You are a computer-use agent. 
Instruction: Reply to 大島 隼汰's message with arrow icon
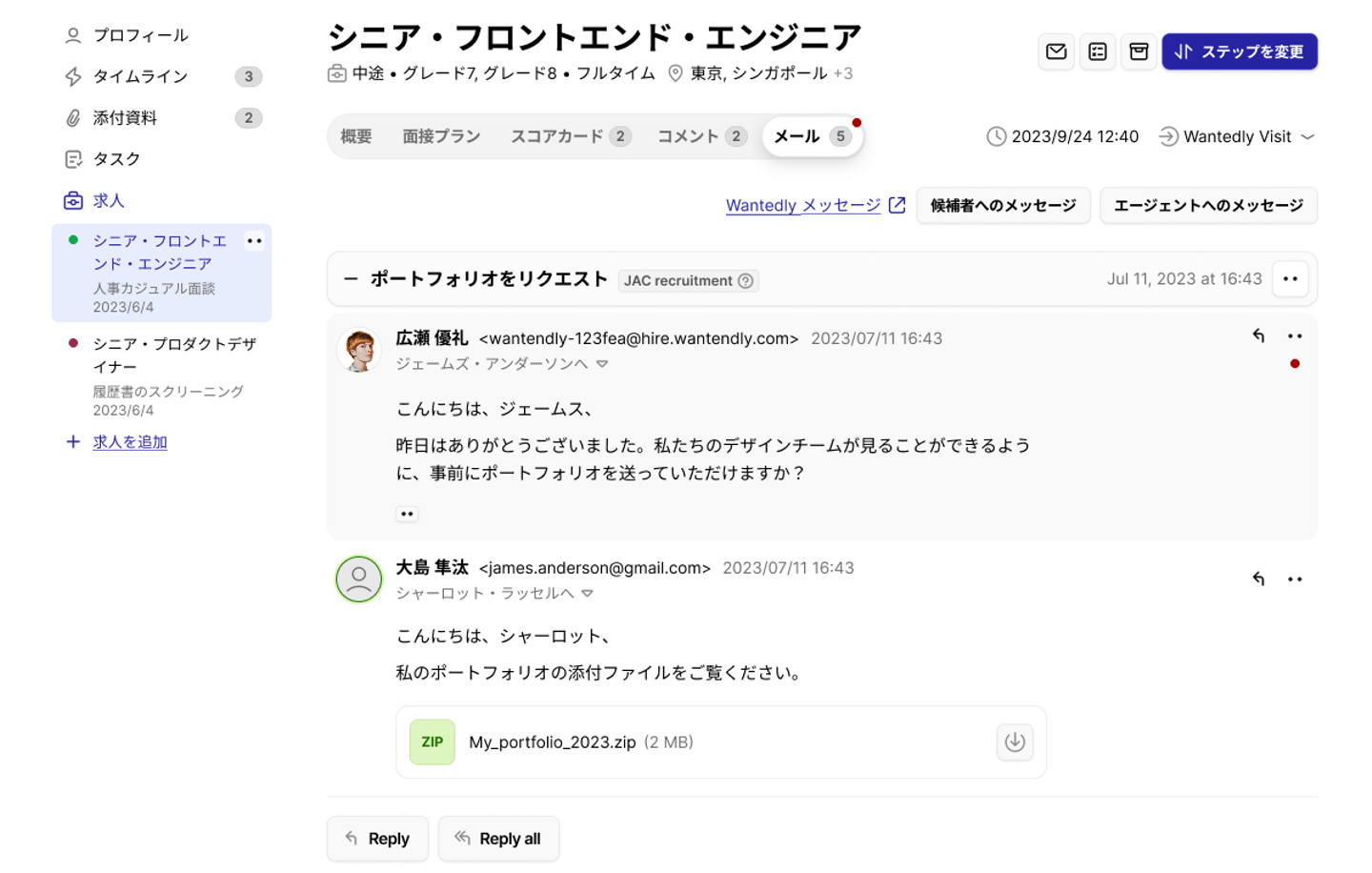pos(1259,579)
